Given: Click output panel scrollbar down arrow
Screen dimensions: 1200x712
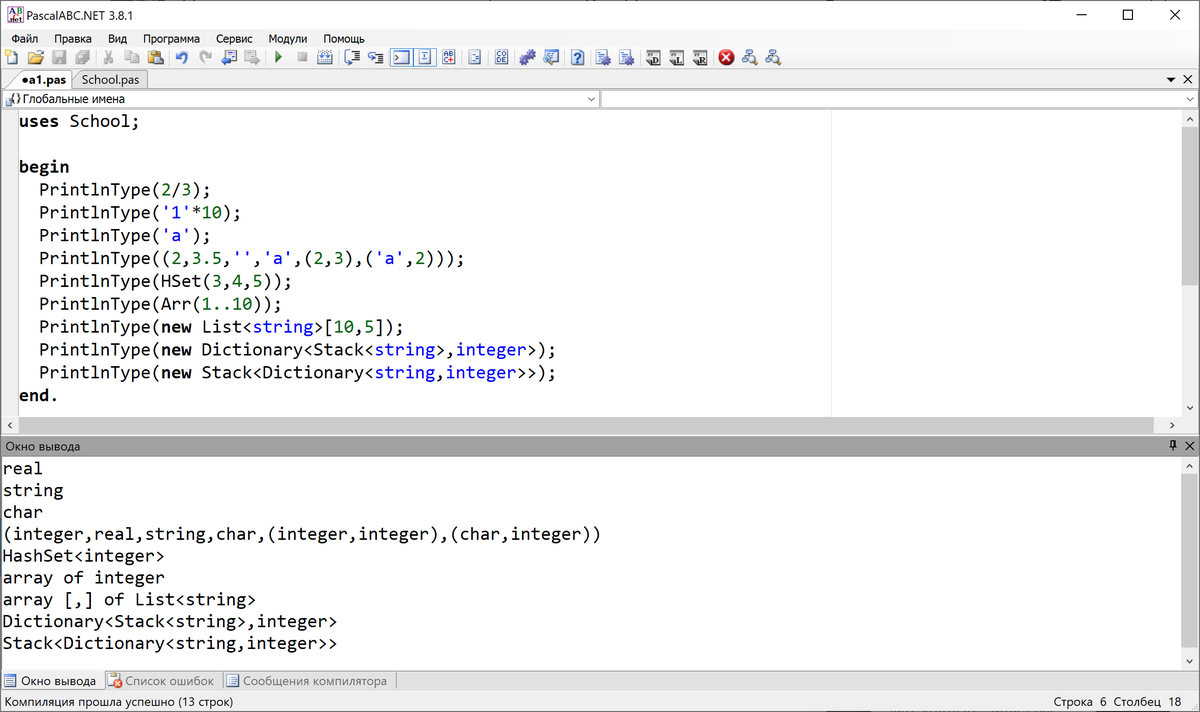Looking at the screenshot, I should click(1190, 661).
